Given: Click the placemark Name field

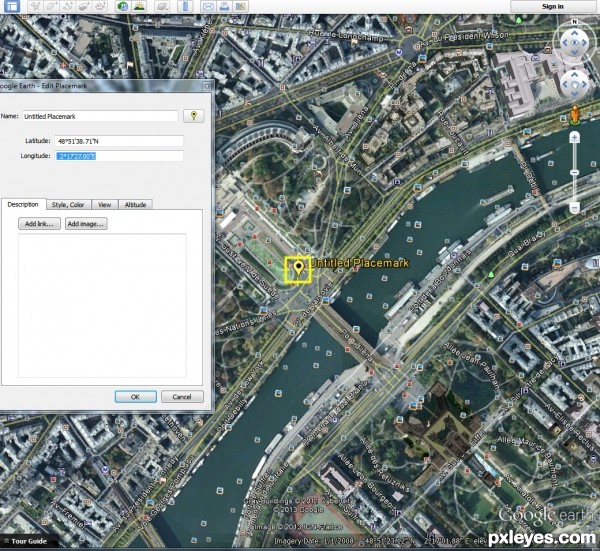Looking at the screenshot, I should 100,116.
